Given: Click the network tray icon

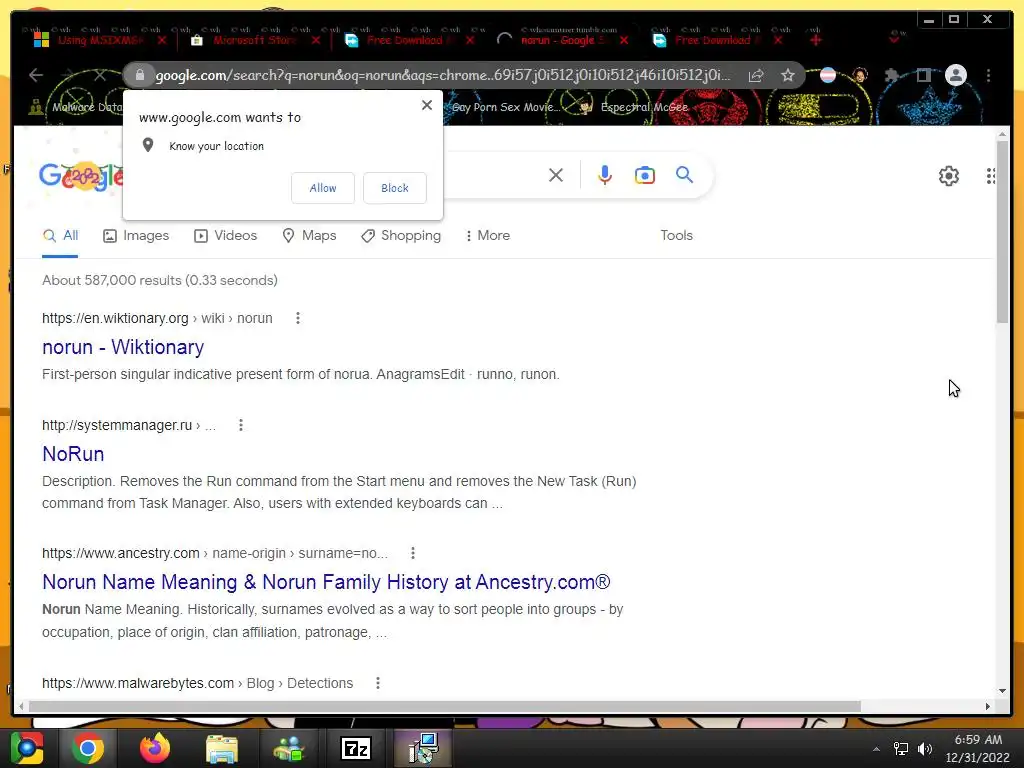Looking at the screenshot, I should point(901,749).
